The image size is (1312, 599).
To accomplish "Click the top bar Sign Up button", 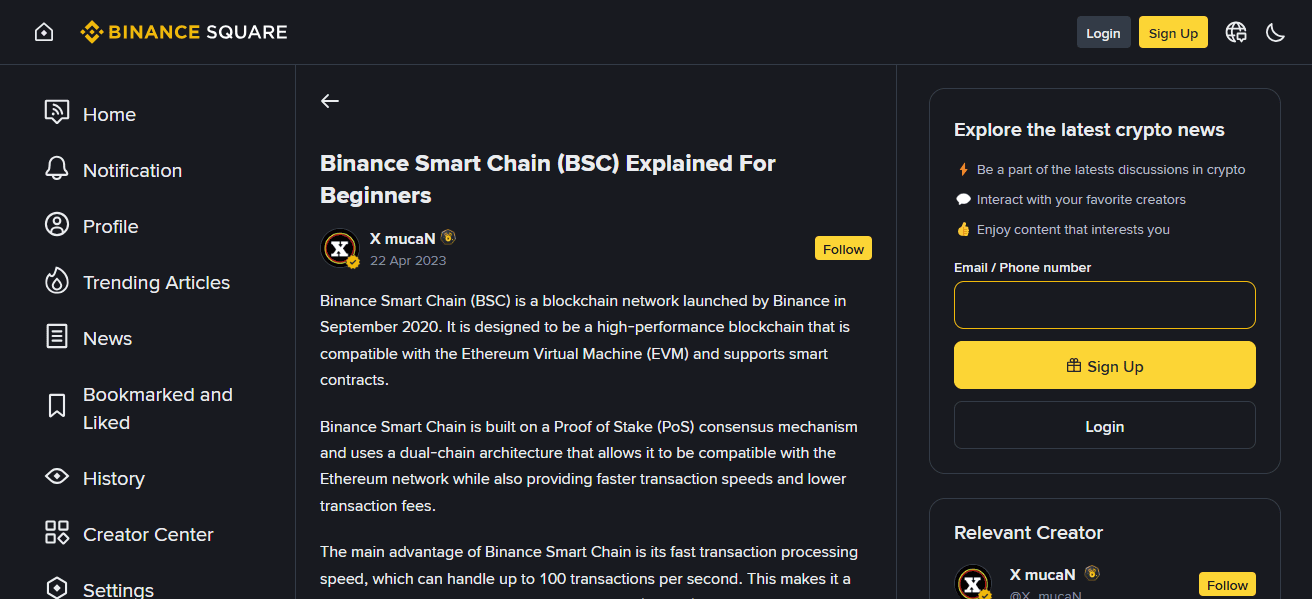I will [1173, 33].
